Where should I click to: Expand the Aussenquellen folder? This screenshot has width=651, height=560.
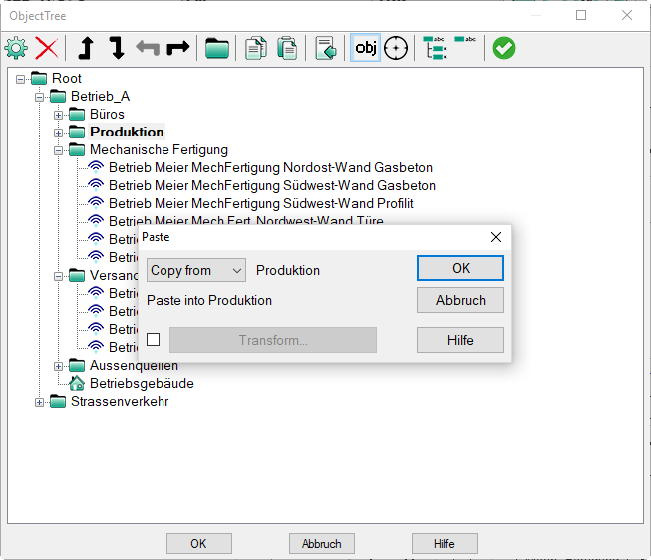tap(58, 366)
